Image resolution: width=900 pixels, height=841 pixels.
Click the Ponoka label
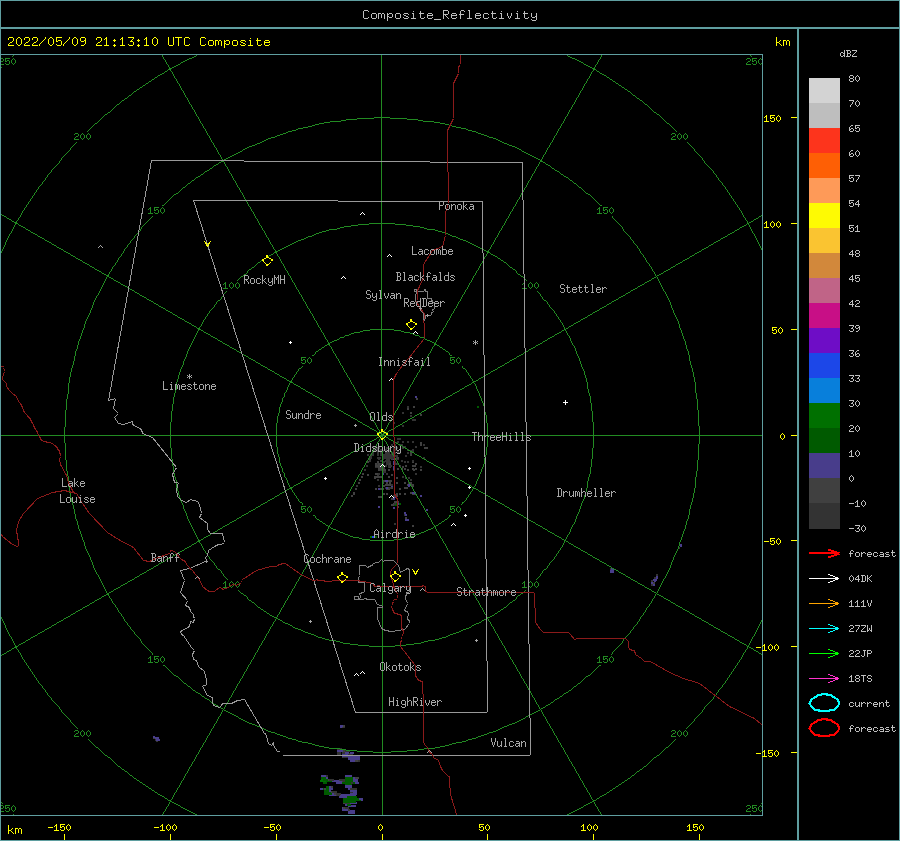click(456, 206)
